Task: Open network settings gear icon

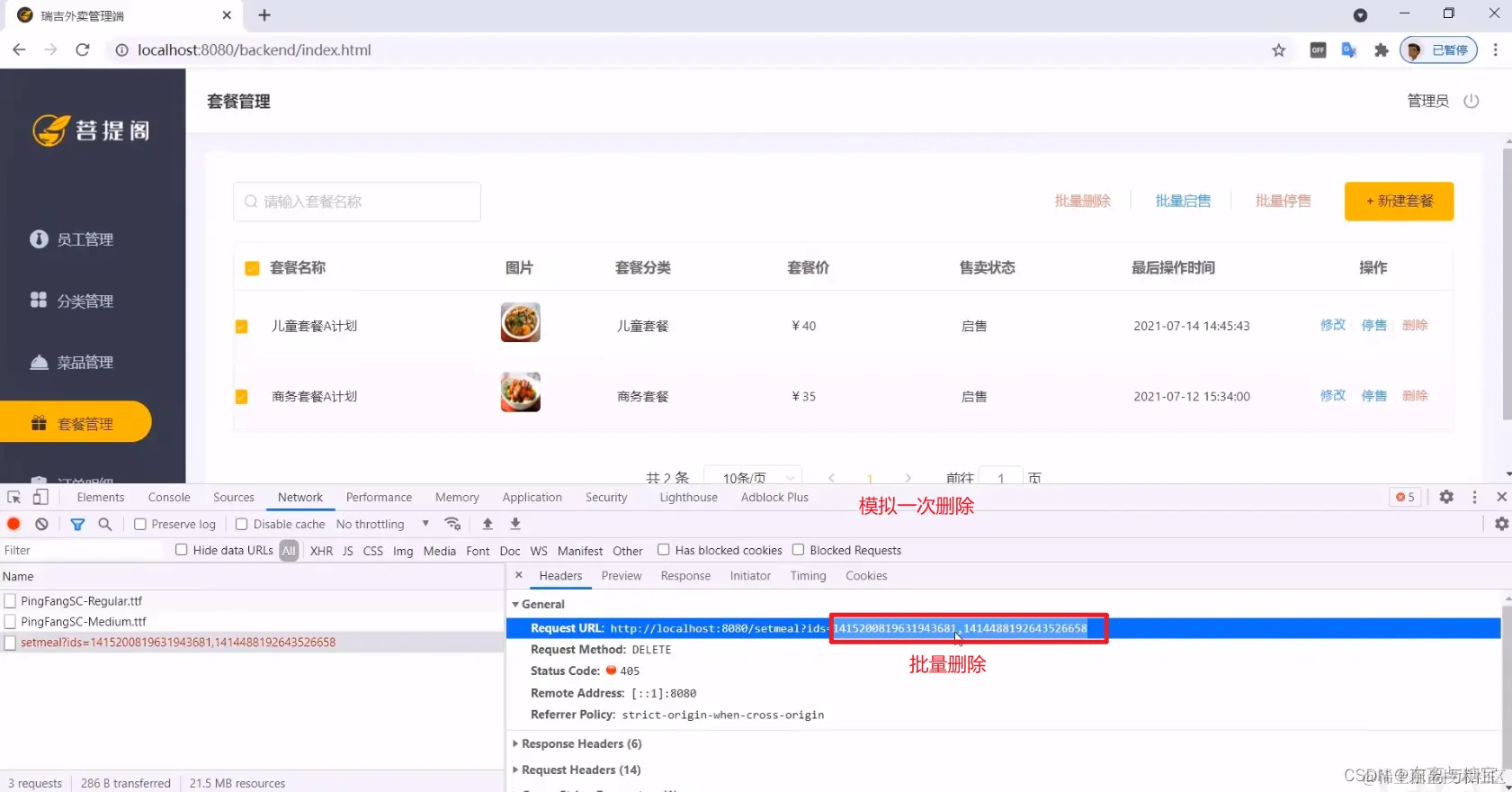Action: tap(1501, 524)
